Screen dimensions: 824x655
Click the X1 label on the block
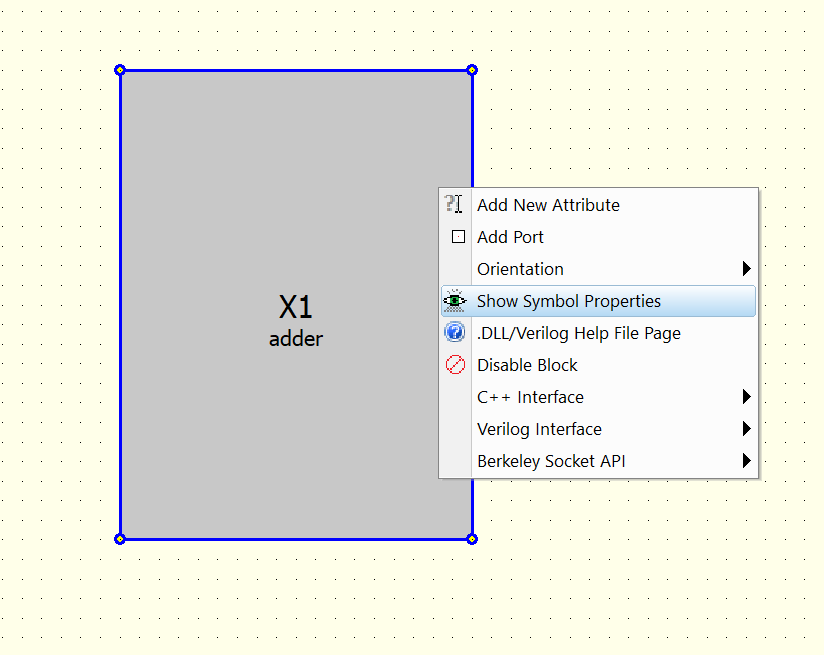tap(296, 308)
